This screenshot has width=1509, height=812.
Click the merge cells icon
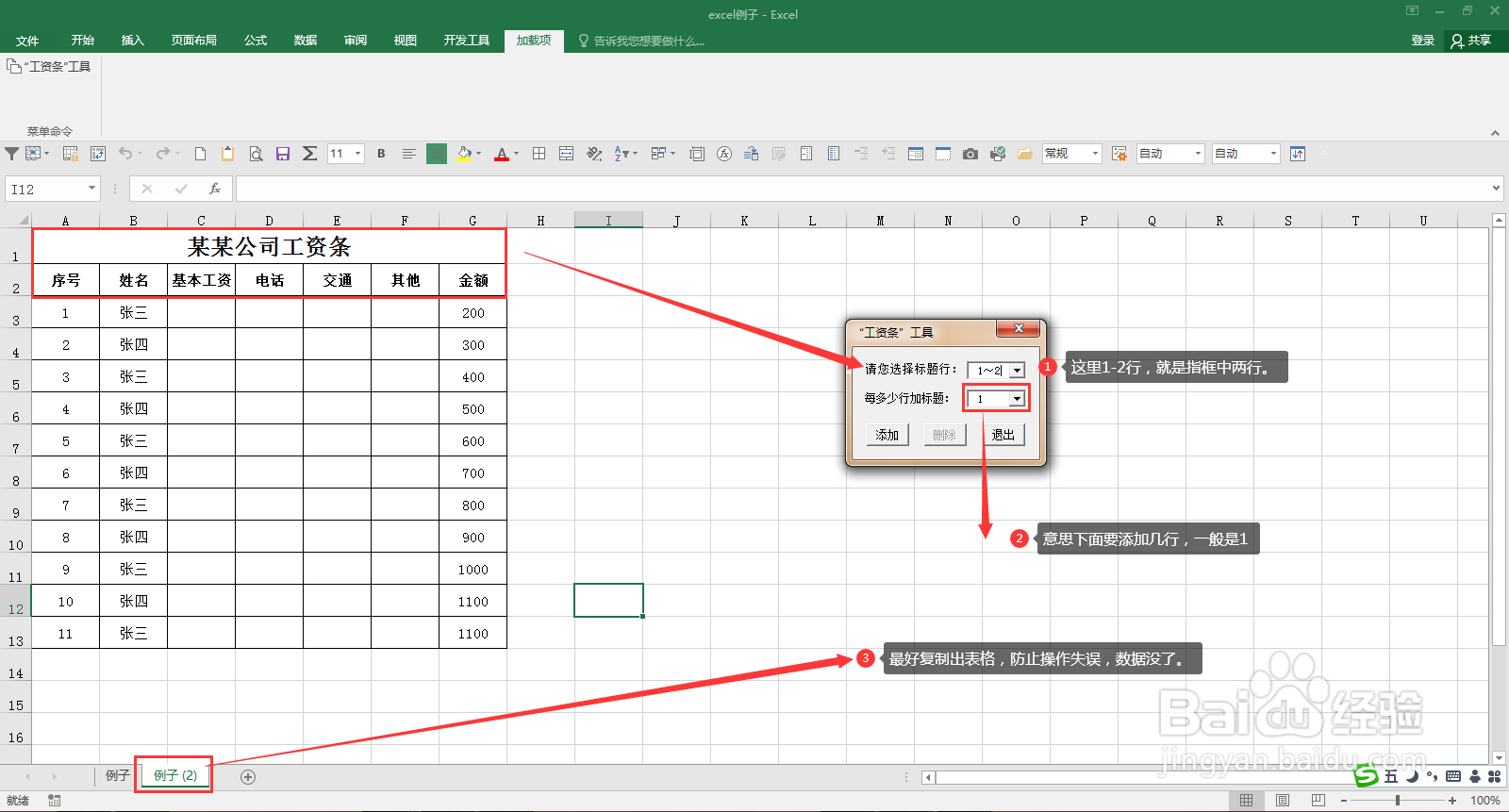[x=566, y=154]
